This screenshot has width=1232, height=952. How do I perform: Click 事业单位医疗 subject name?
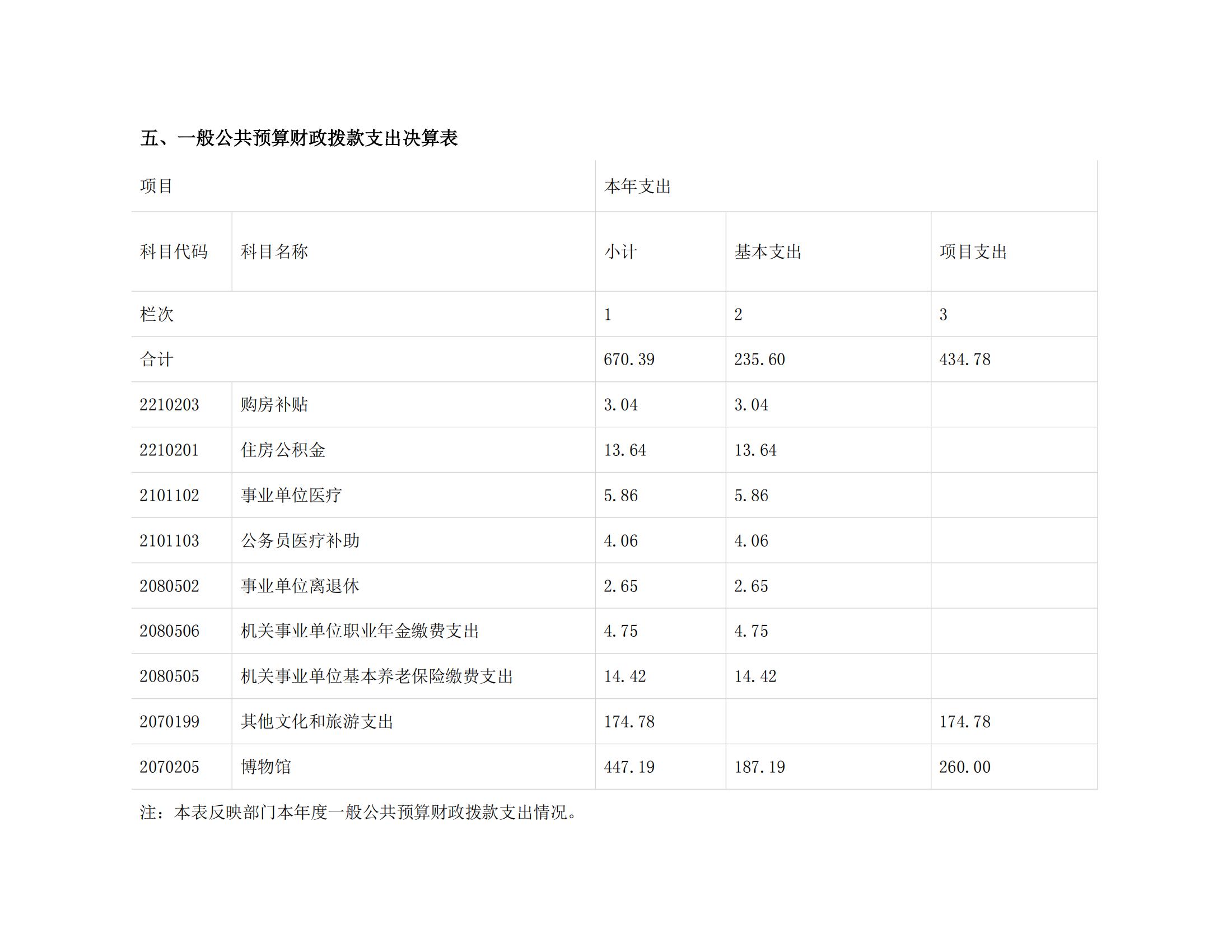(291, 495)
